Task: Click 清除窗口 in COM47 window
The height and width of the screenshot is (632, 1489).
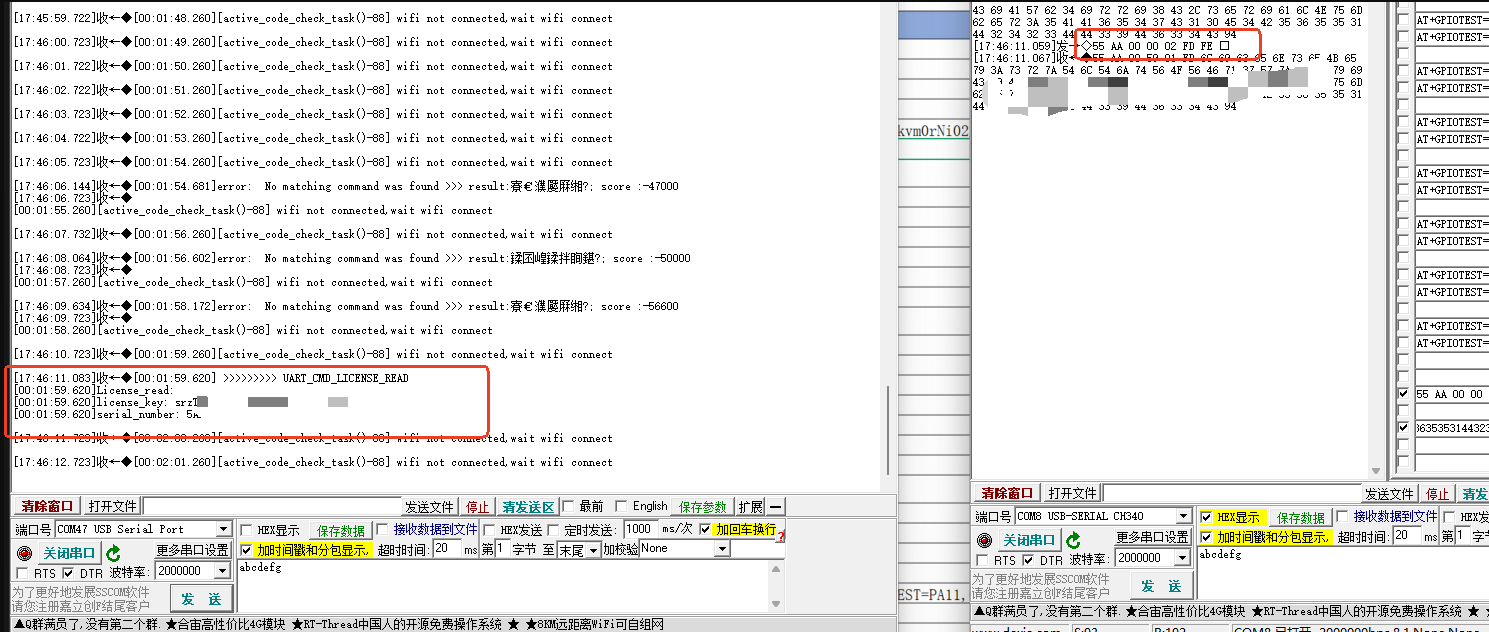Action: (47, 506)
